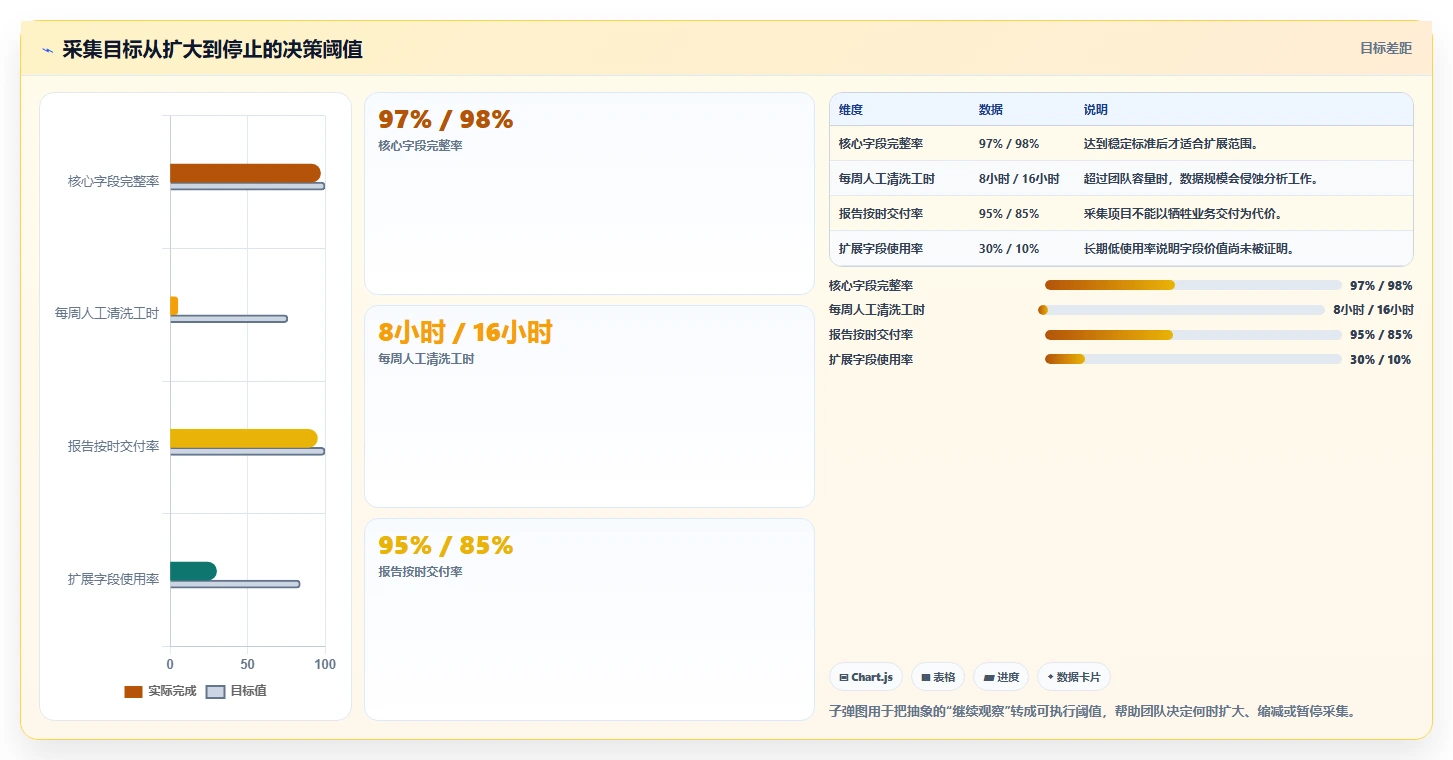
Task: Click the large 97% / 98% card value
Action: click(445, 119)
